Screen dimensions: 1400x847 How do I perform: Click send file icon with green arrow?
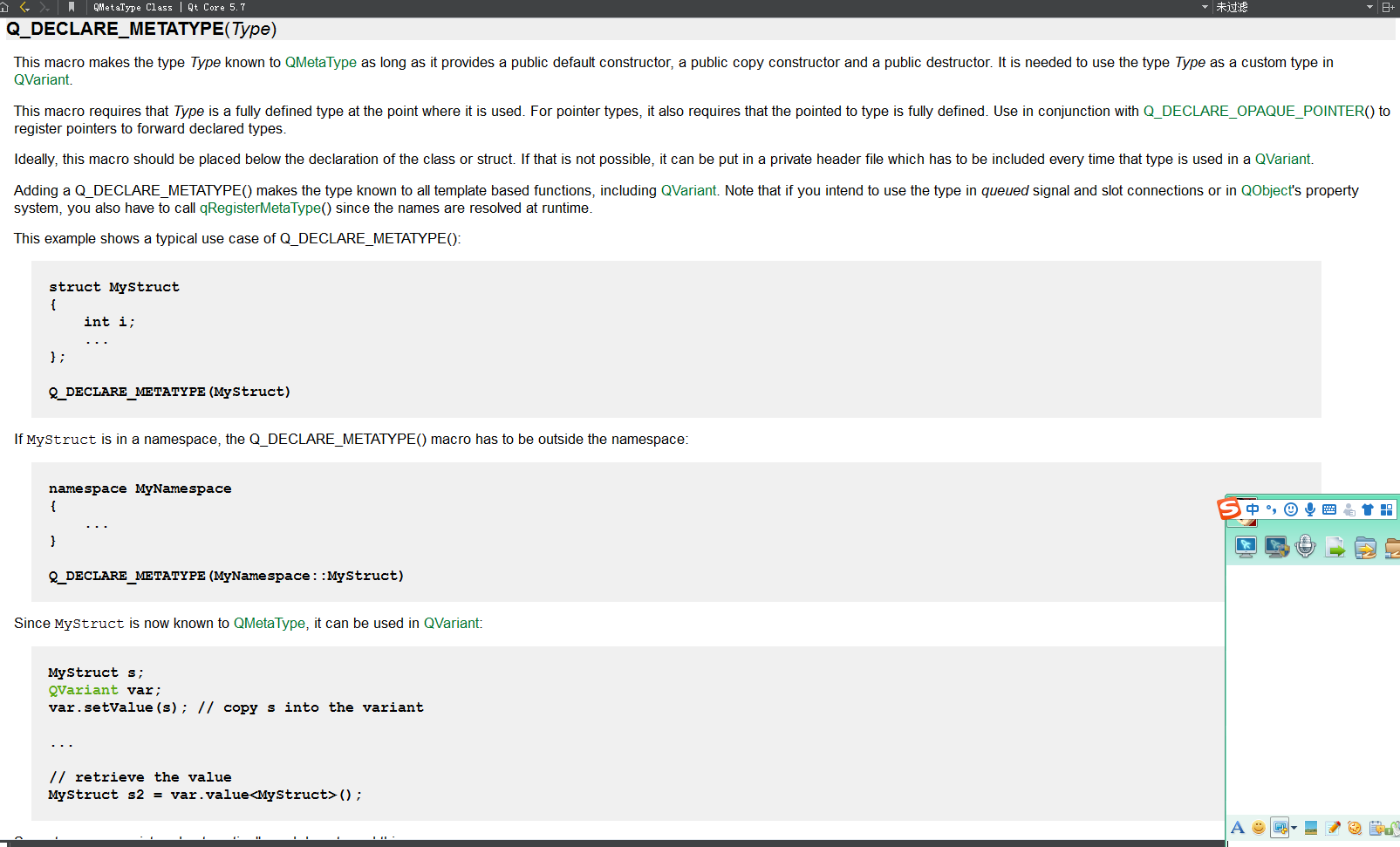[x=1335, y=547]
